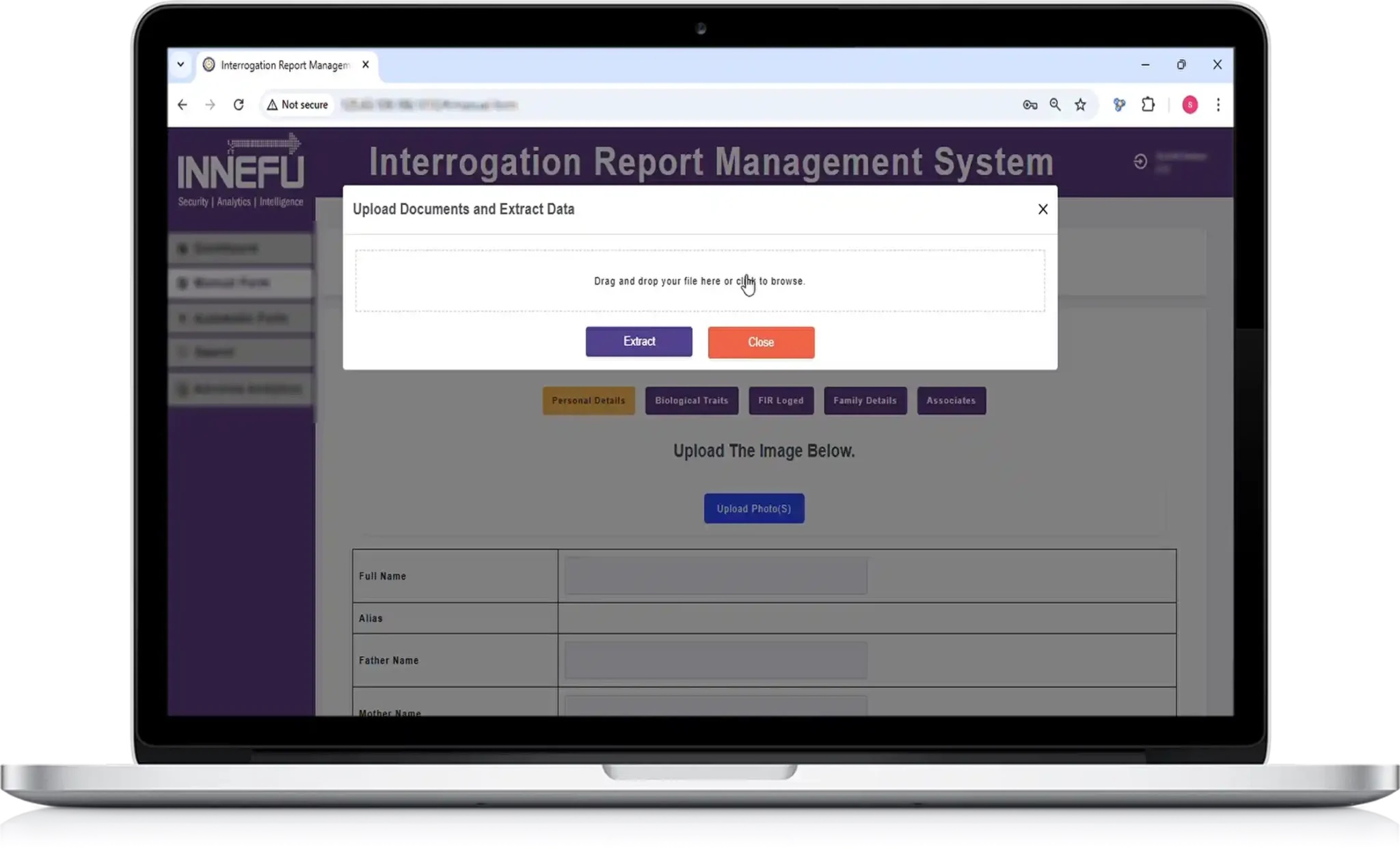Image resolution: width=1400 pixels, height=849 pixels.
Task: Click the drag and drop file area
Action: pos(699,281)
